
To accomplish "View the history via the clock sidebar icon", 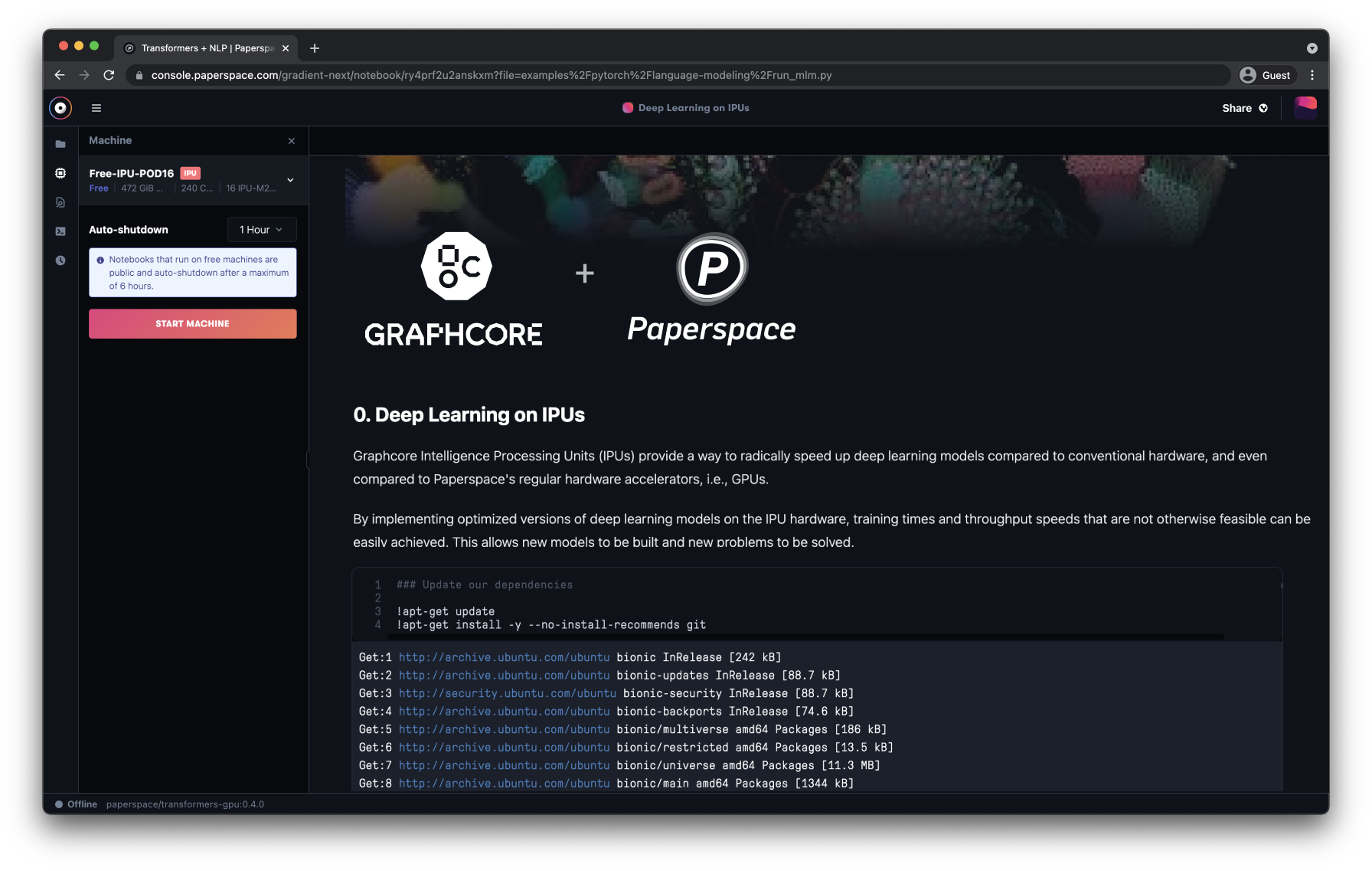I will coord(60,260).
